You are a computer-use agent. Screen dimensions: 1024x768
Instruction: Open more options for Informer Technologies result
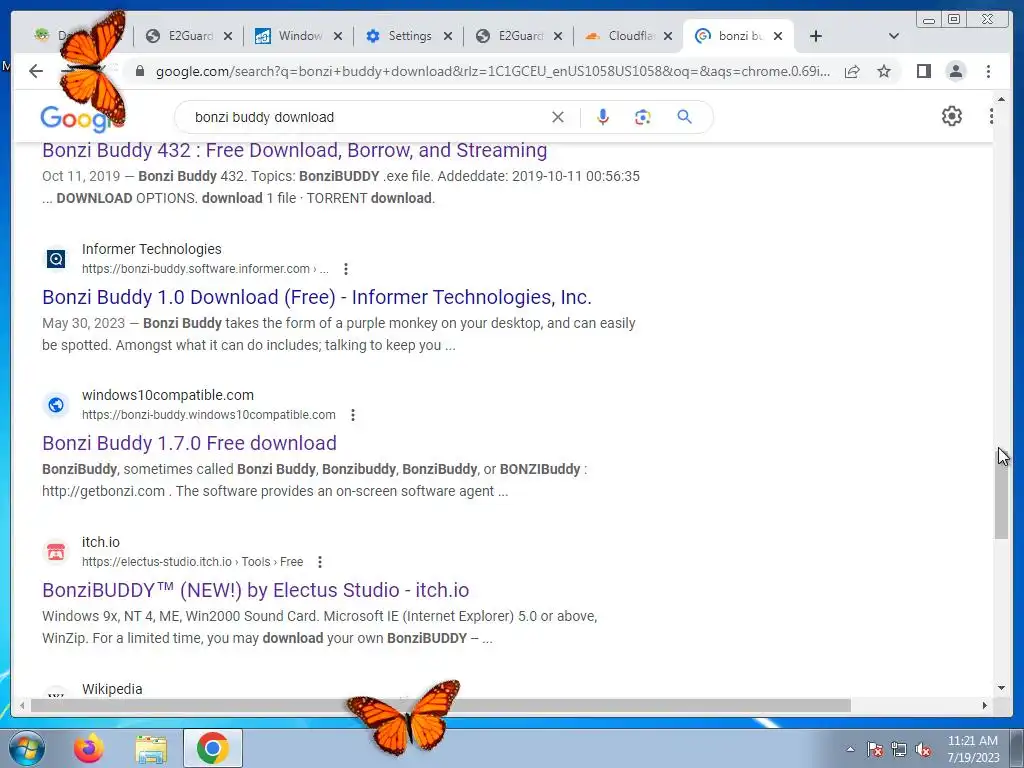click(346, 269)
